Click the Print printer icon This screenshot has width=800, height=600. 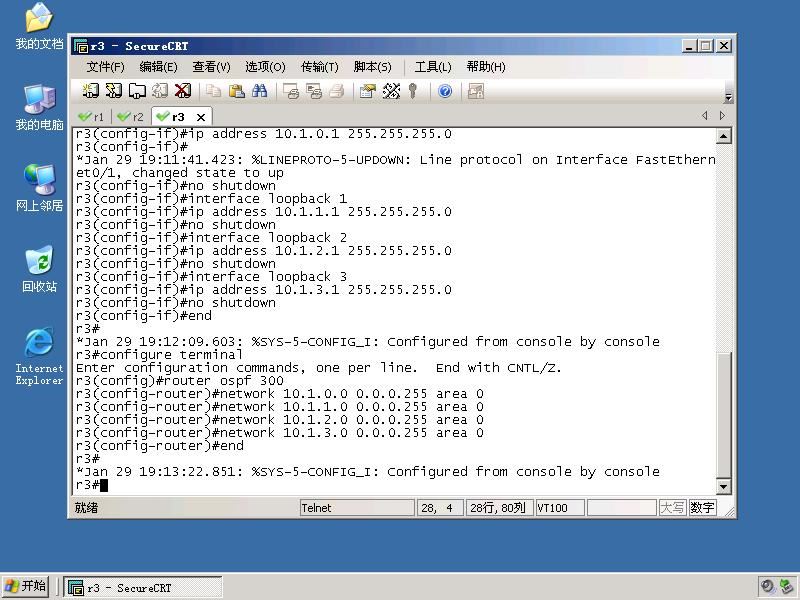point(337,91)
